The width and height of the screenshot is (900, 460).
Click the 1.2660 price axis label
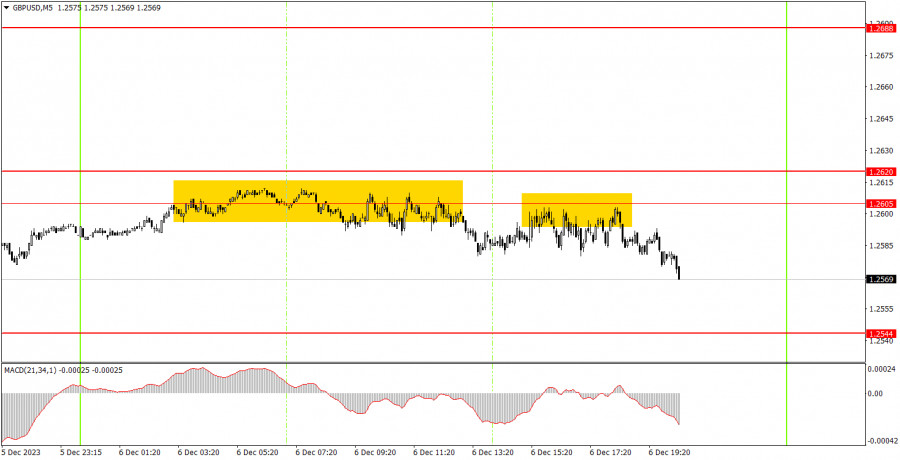click(x=882, y=87)
